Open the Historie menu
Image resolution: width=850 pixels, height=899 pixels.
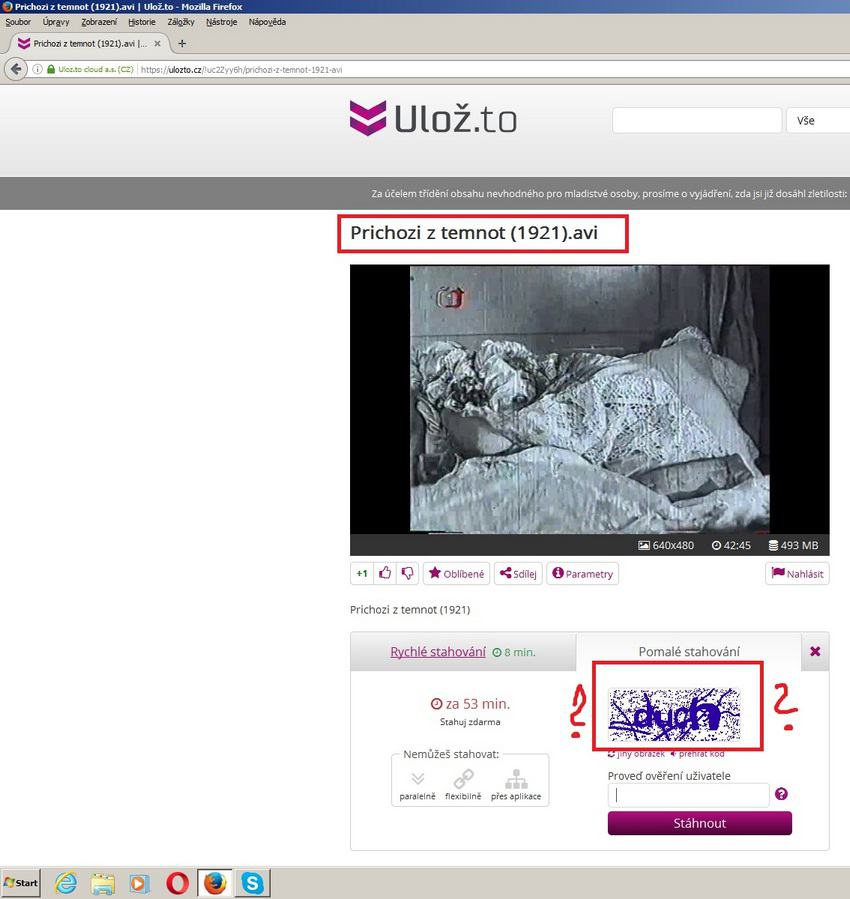tap(142, 22)
